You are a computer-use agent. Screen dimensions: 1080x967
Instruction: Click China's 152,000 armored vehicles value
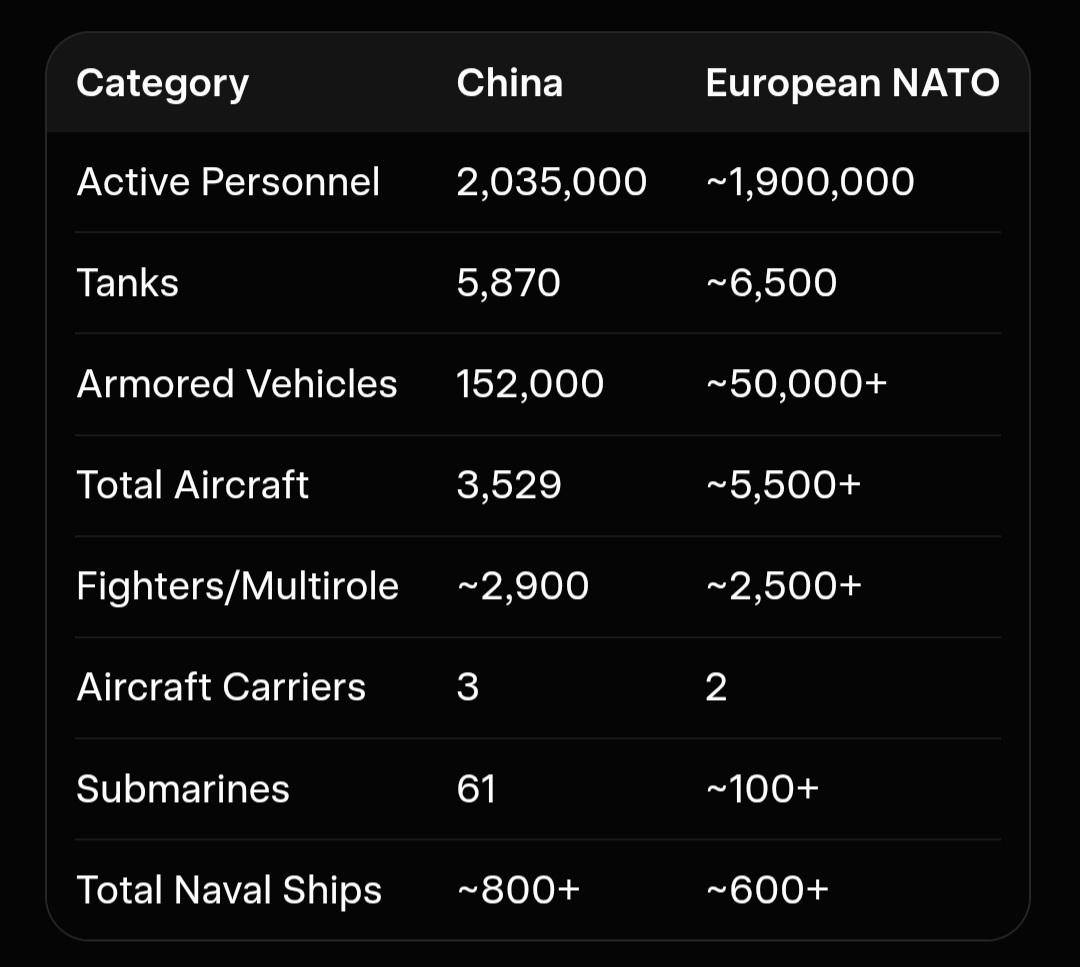(530, 385)
